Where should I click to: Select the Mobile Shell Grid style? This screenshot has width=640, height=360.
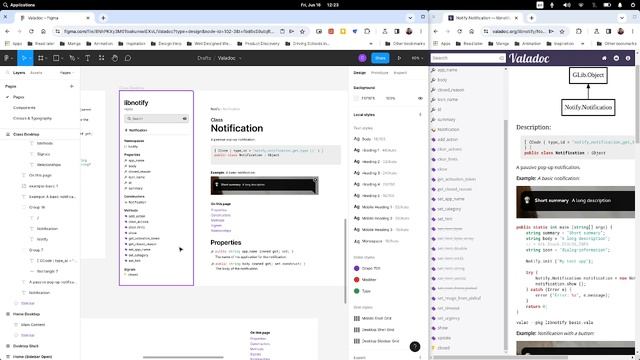click(373, 318)
